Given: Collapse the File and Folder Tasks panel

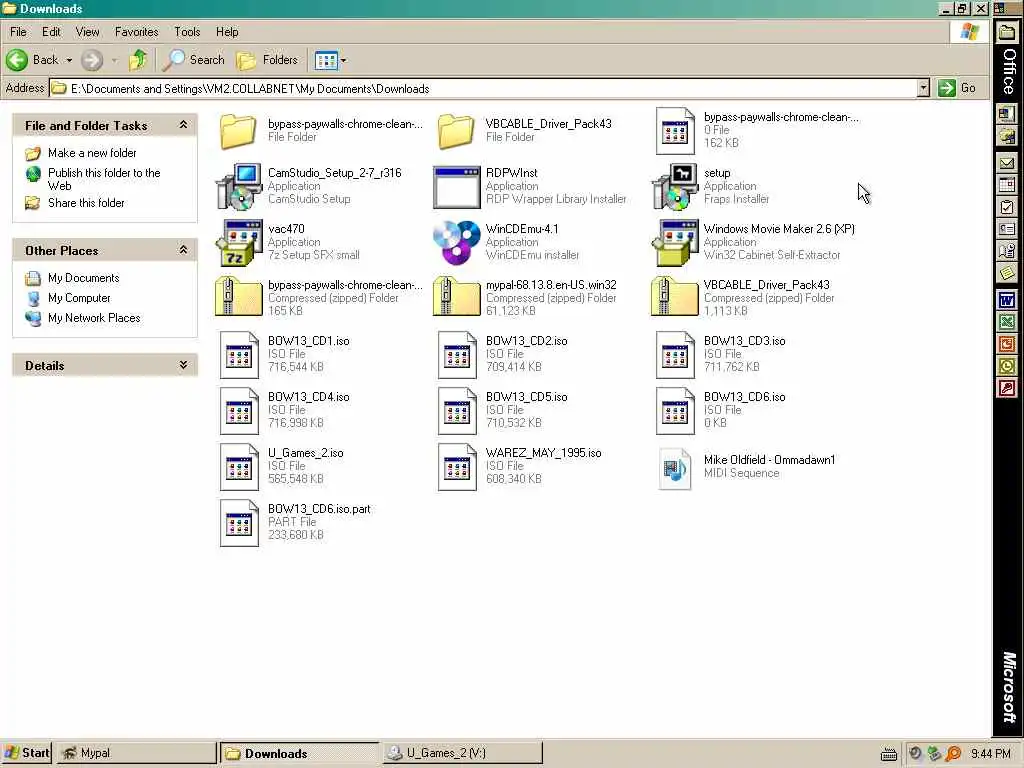Looking at the screenshot, I should [x=184, y=125].
